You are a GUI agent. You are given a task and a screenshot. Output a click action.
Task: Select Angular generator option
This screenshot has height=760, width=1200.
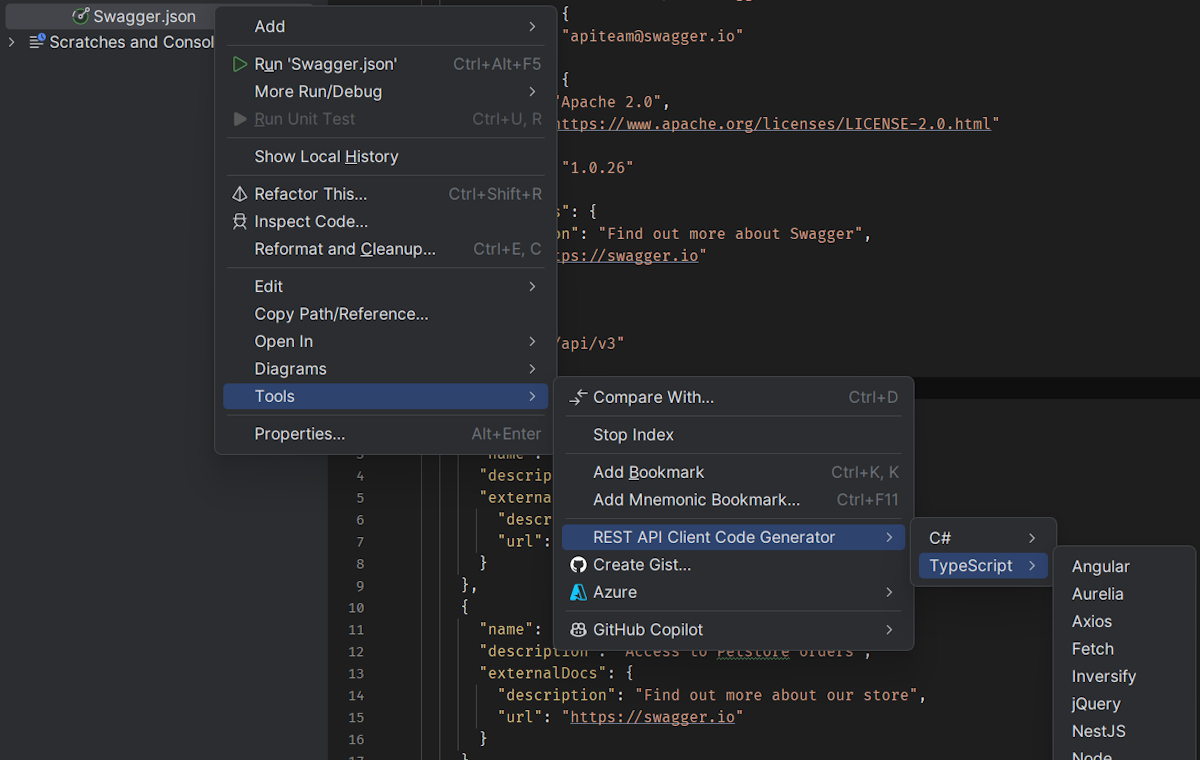(1100, 566)
